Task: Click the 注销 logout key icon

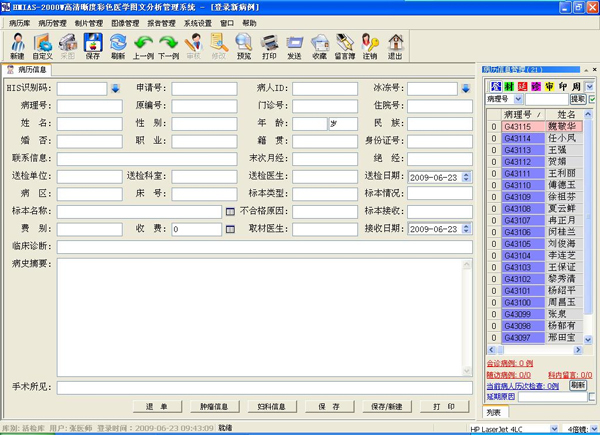Action: (x=370, y=46)
